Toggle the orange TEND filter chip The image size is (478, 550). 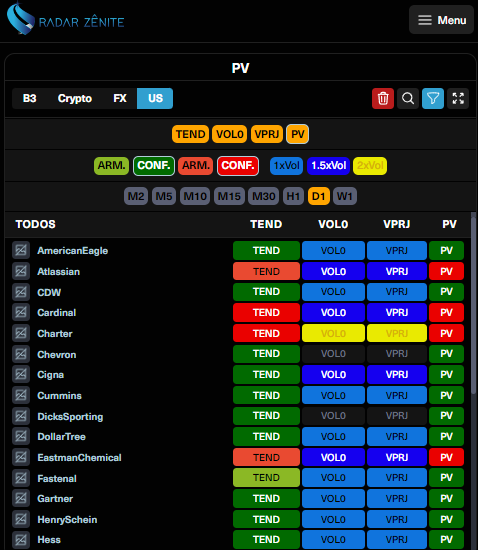(190, 134)
